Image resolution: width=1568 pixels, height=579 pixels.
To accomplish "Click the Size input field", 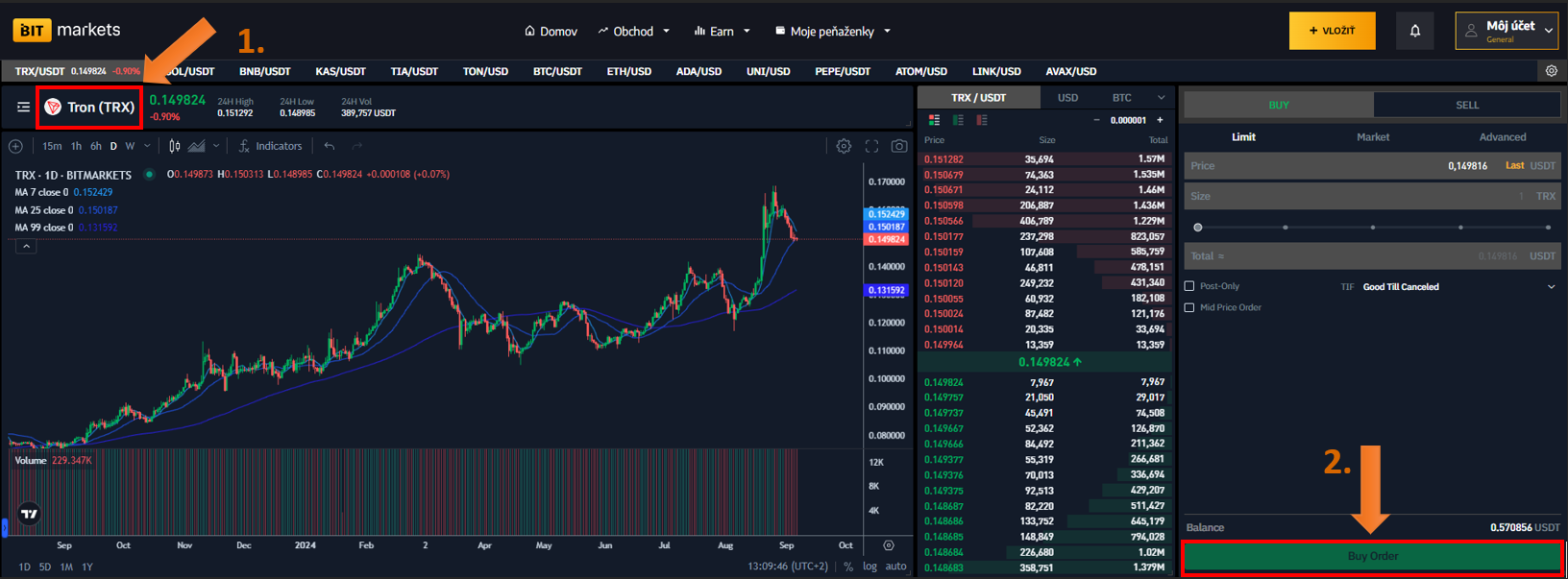I will [x=1372, y=196].
